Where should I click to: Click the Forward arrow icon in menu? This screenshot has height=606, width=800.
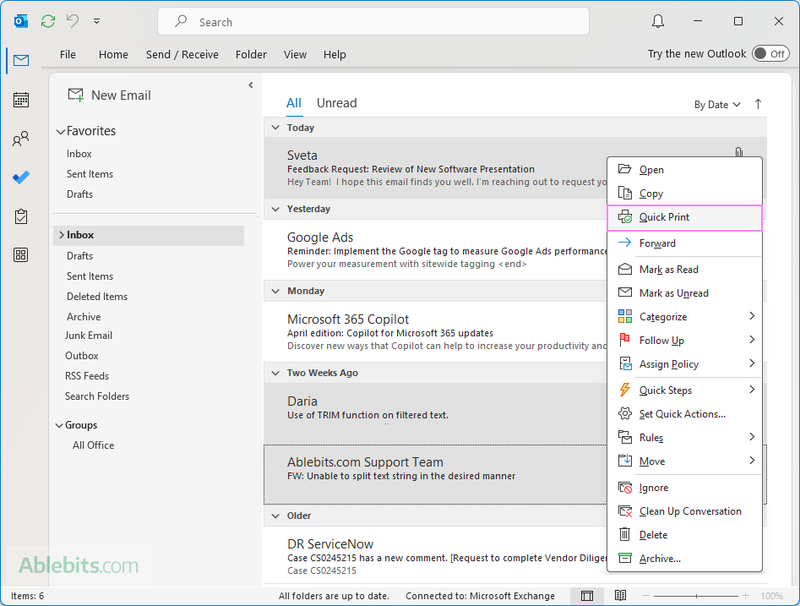pyautogui.click(x=625, y=243)
